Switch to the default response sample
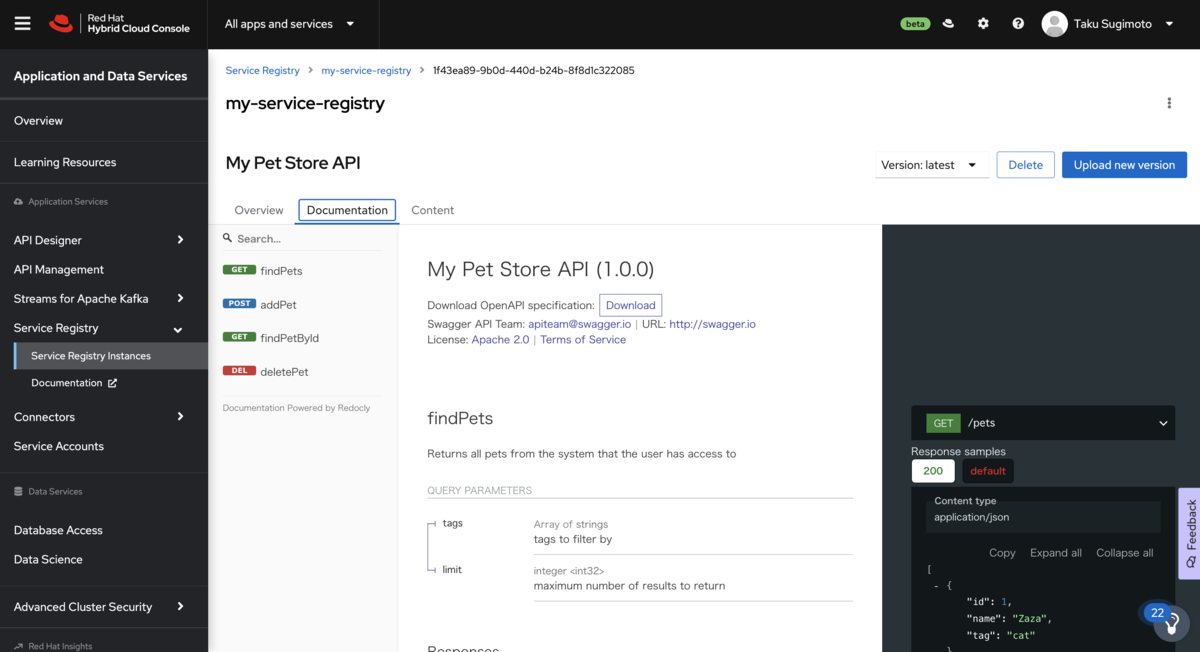1200x652 pixels. (x=987, y=470)
